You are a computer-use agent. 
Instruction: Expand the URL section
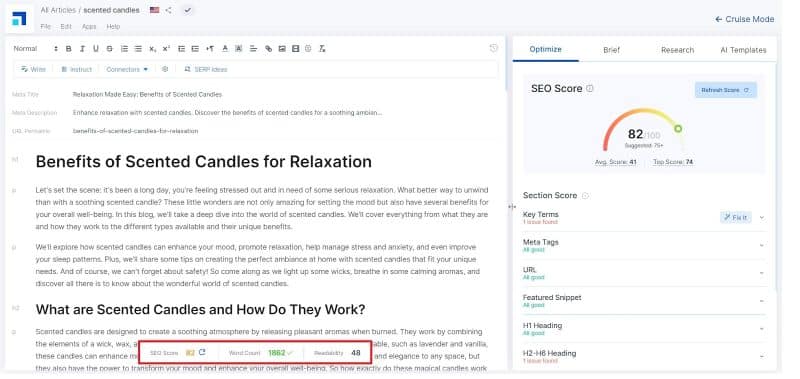tap(762, 273)
